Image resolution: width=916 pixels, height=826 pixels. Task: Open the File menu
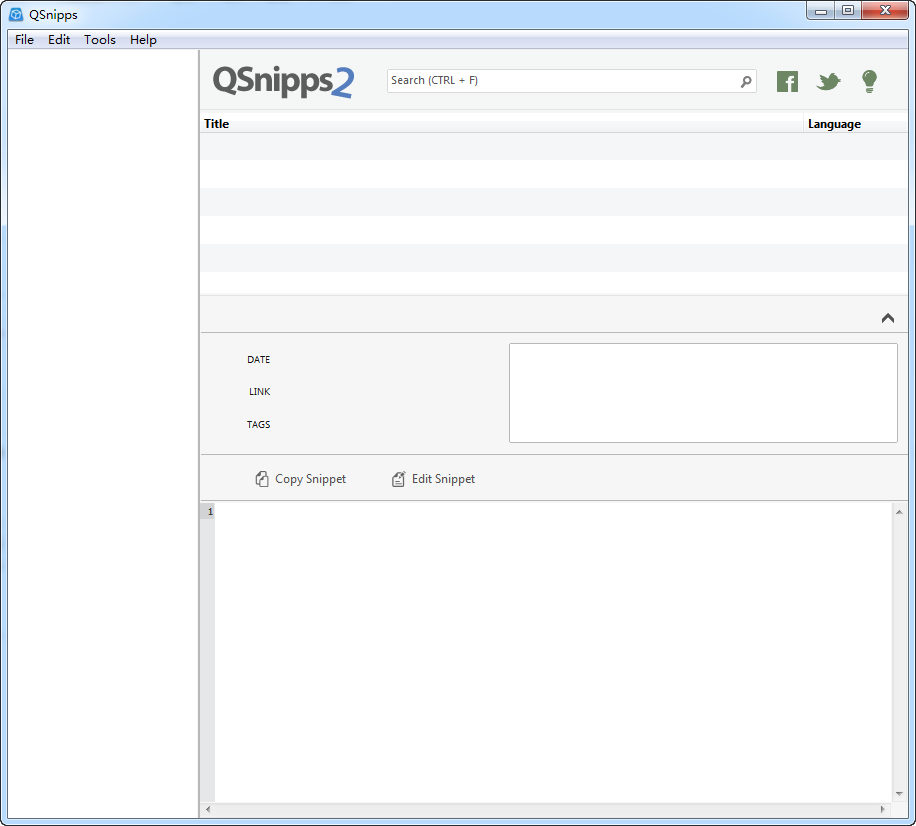pos(25,40)
